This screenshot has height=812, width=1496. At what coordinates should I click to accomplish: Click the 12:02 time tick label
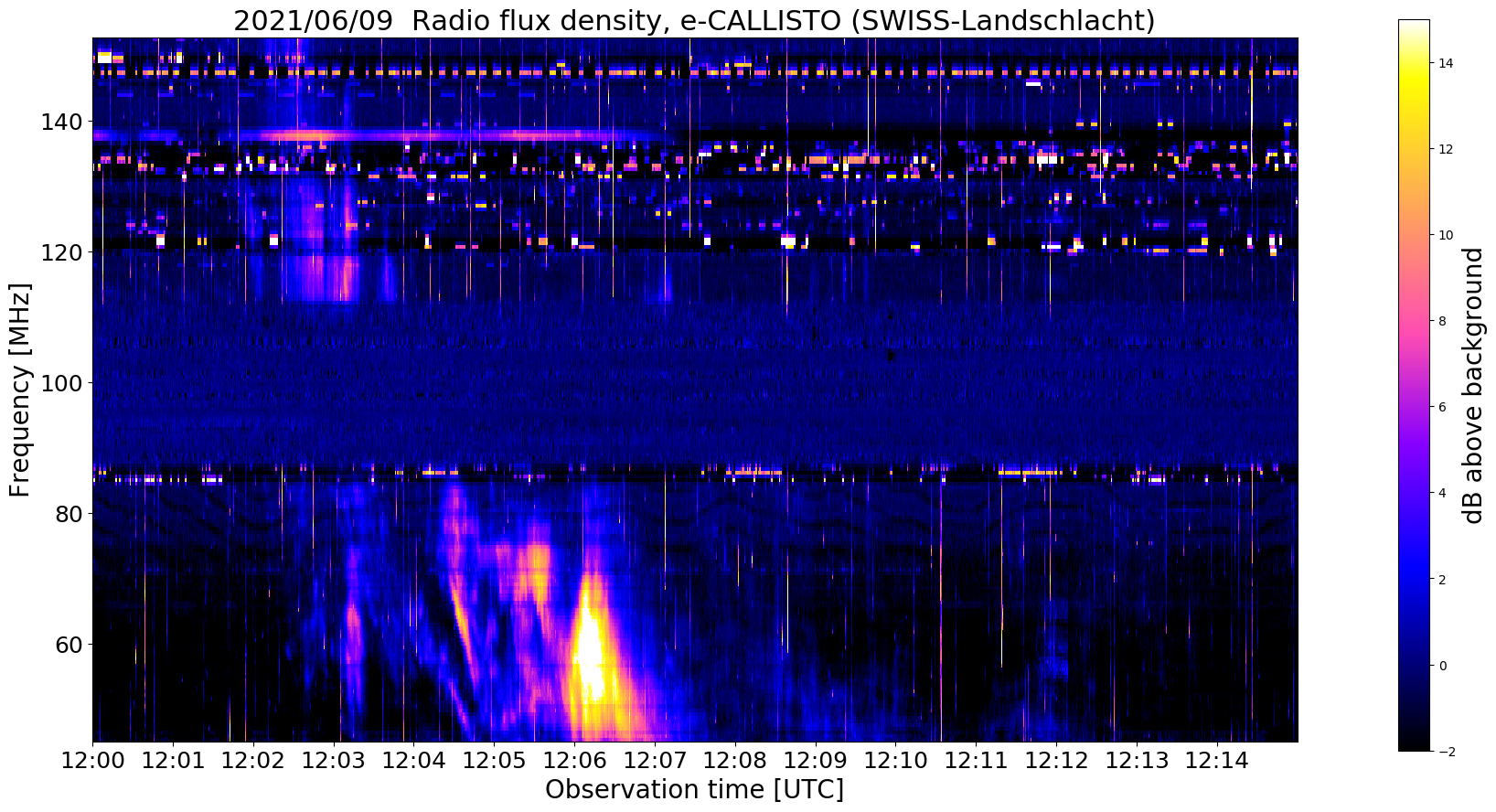[253, 761]
